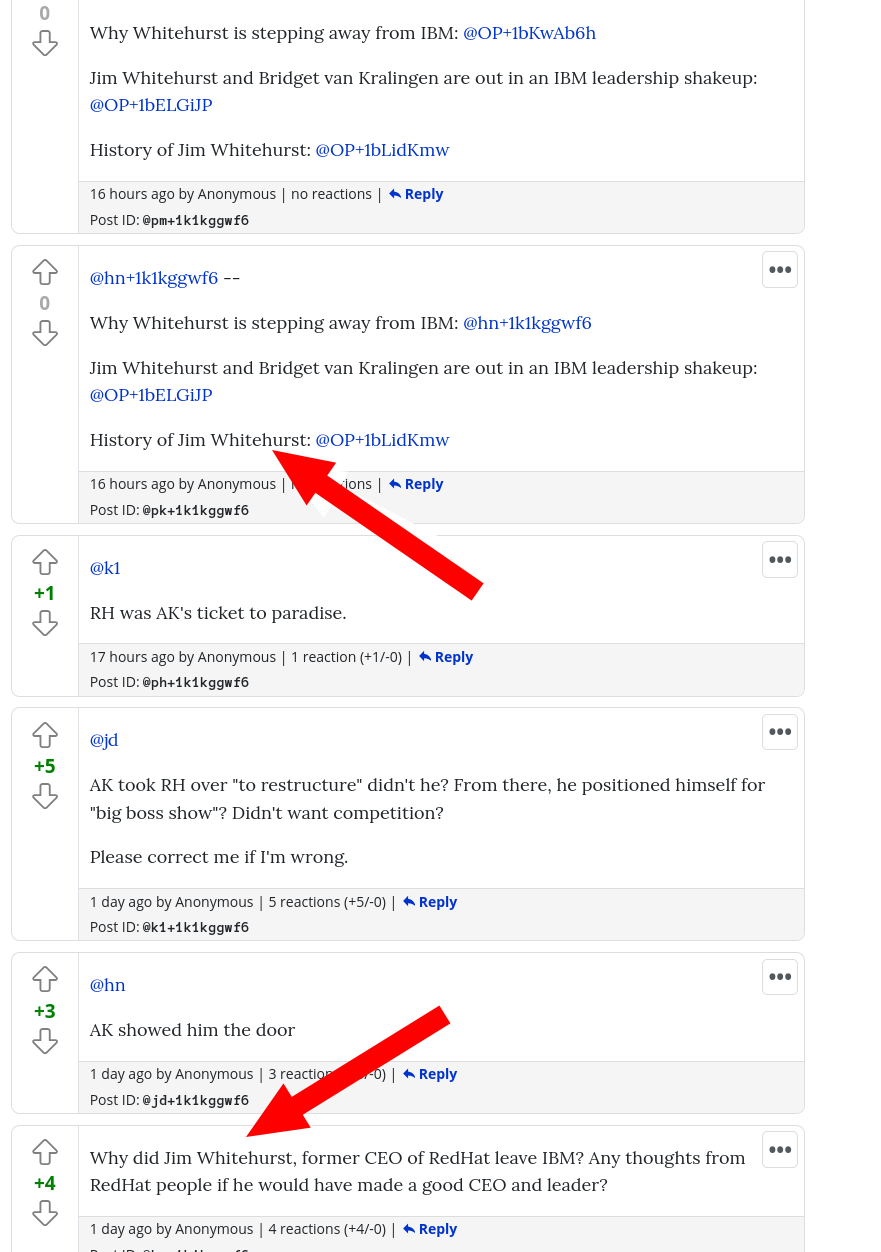Reply to the 'RH was AK's ticket' post
The image size is (881, 1252).
(446, 657)
